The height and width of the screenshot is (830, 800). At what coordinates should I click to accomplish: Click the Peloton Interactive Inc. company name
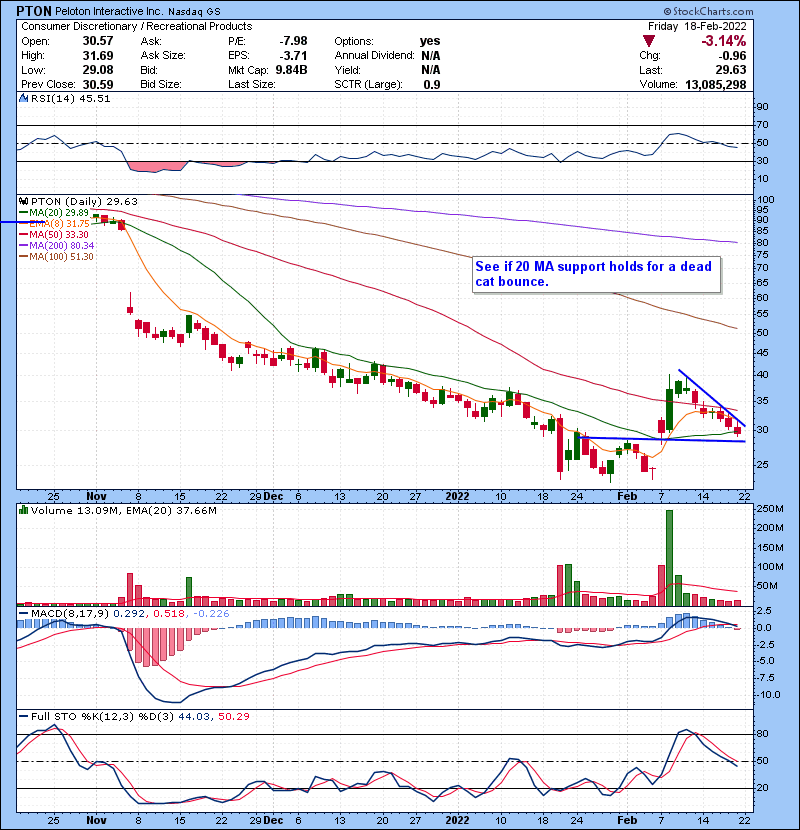click(x=110, y=11)
